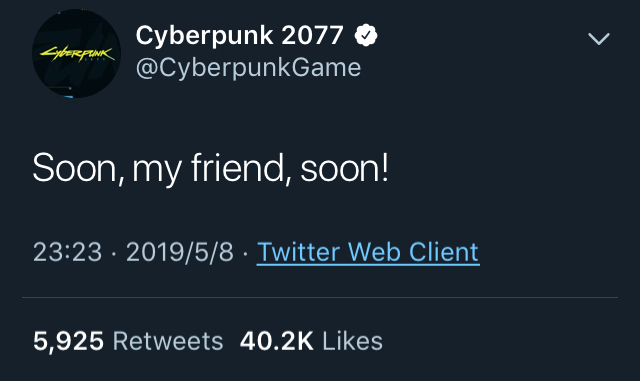The height and width of the screenshot is (381, 640).
Task: View the 5,925 retweet count
Action: 68,341
